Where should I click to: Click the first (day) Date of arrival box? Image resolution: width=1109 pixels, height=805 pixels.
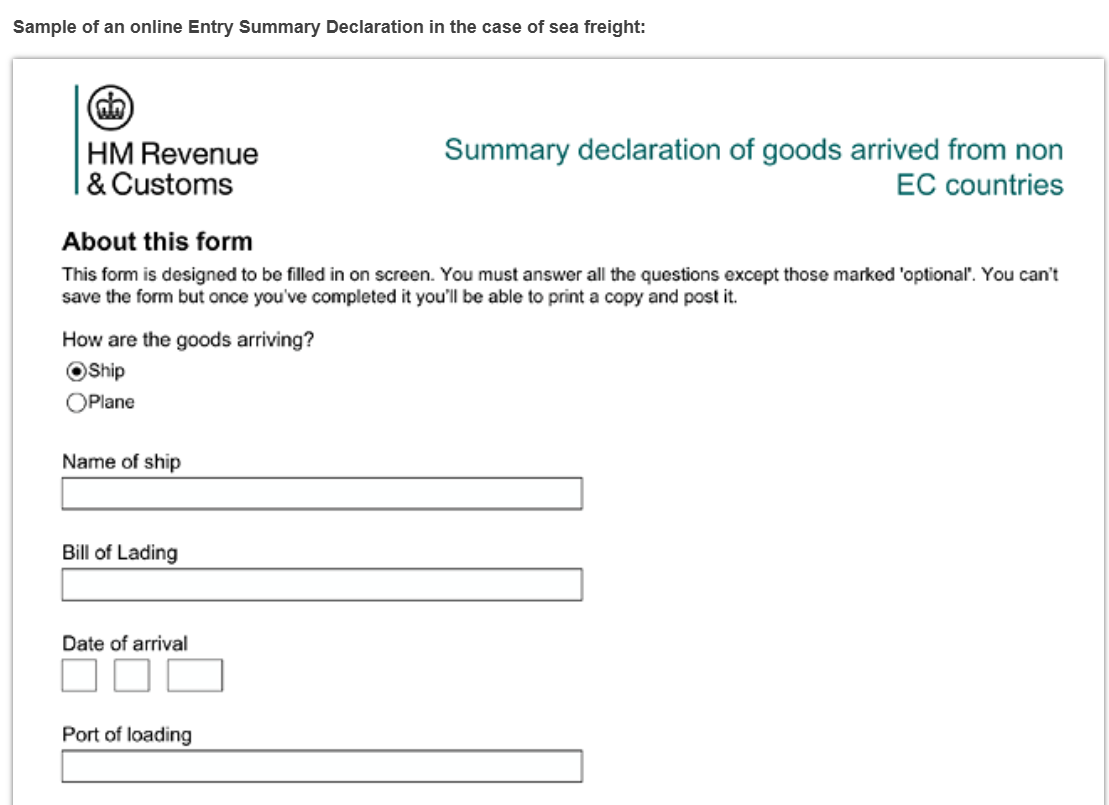(x=79, y=675)
